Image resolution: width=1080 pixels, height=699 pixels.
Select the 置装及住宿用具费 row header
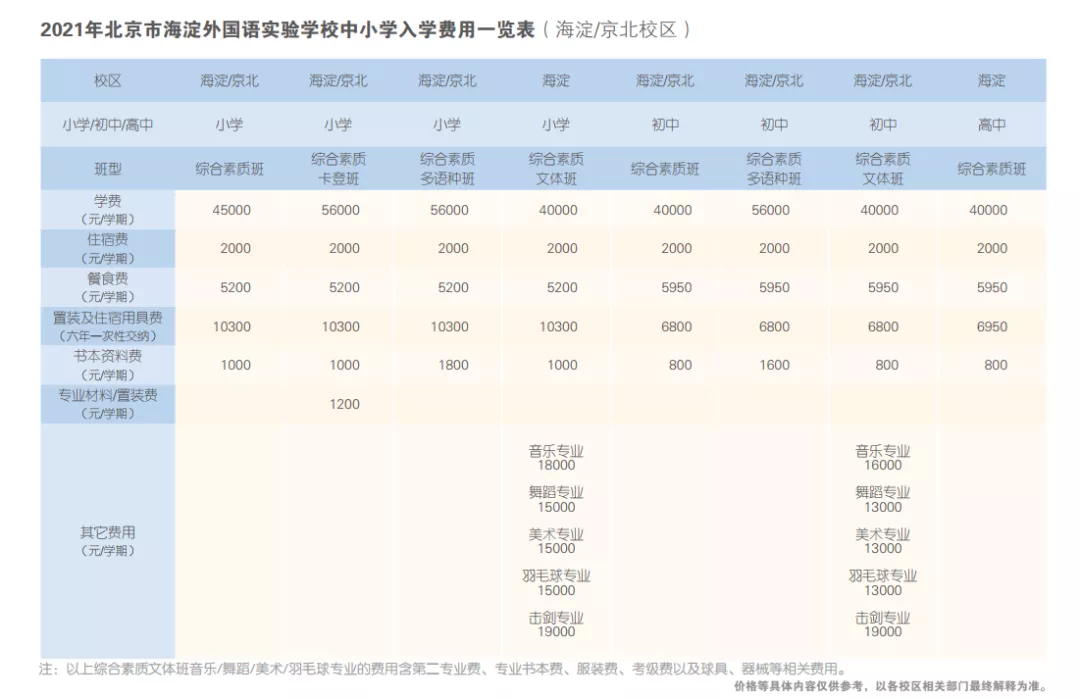107,326
